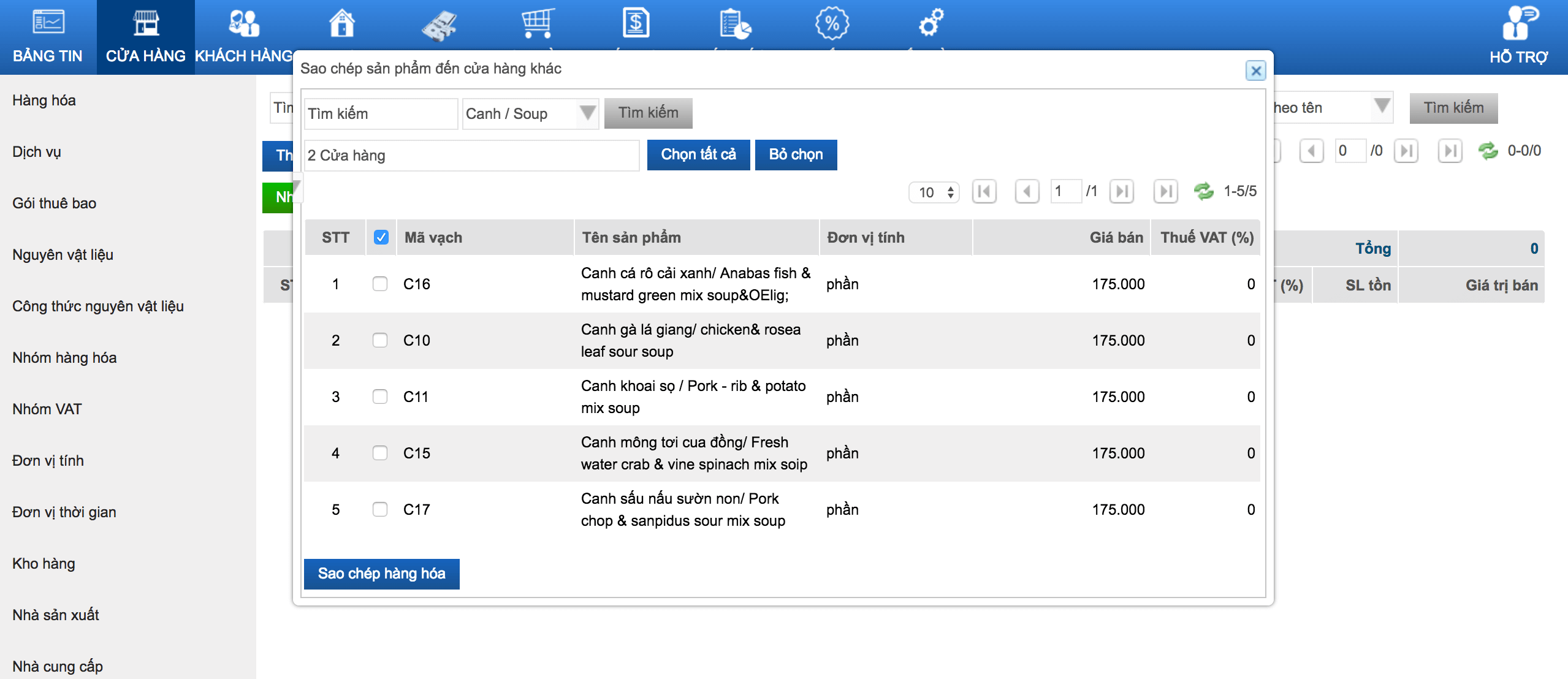This screenshot has width=1568, height=679.
Task: Click the Tìm kiếm search field in dialog
Action: click(380, 113)
